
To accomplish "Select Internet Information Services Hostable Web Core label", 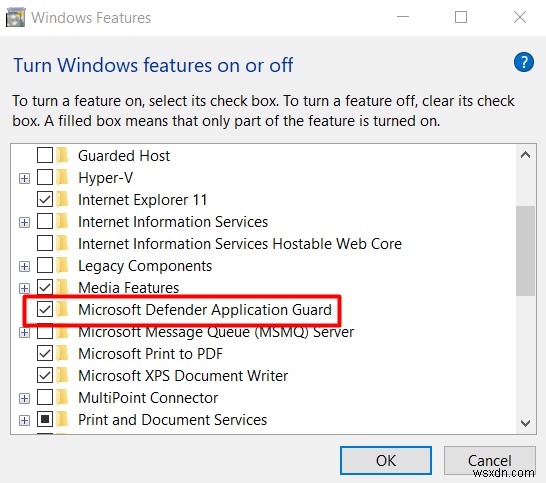I will point(240,244).
